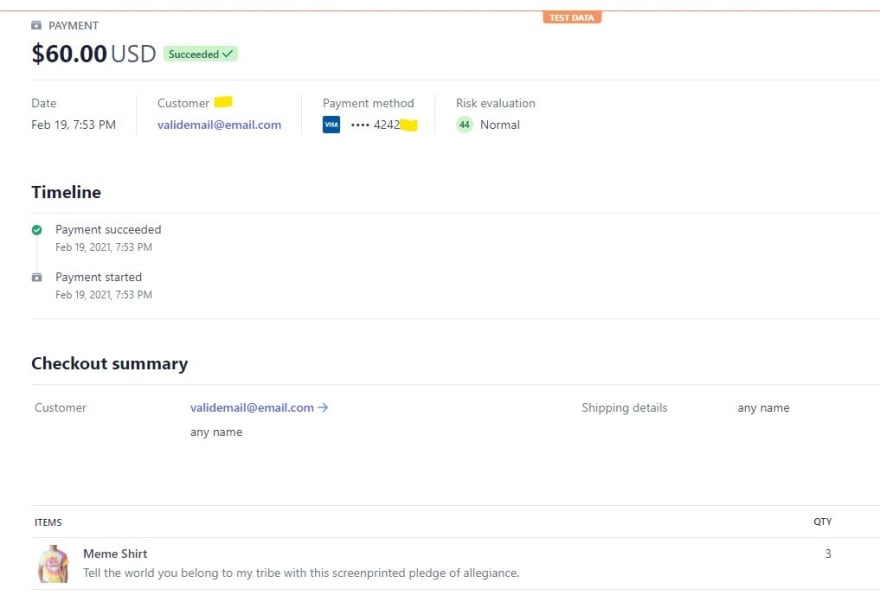This screenshot has width=880, height=602.
Task: Click the TEST DATA orange badge
Action: tap(571, 17)
